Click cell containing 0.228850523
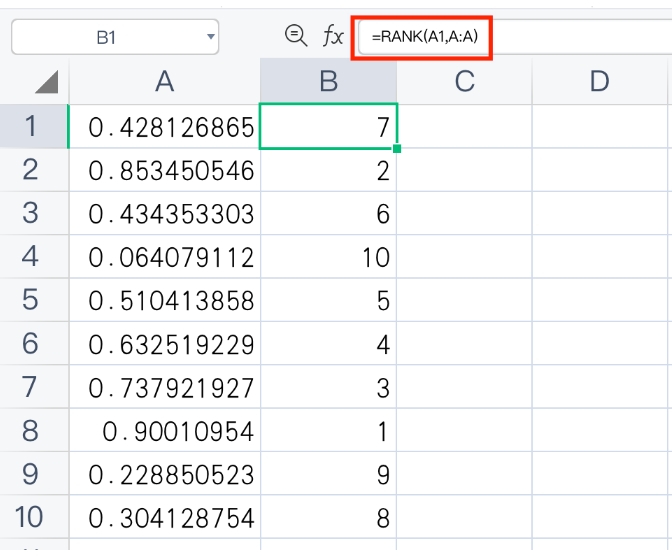 165,473
